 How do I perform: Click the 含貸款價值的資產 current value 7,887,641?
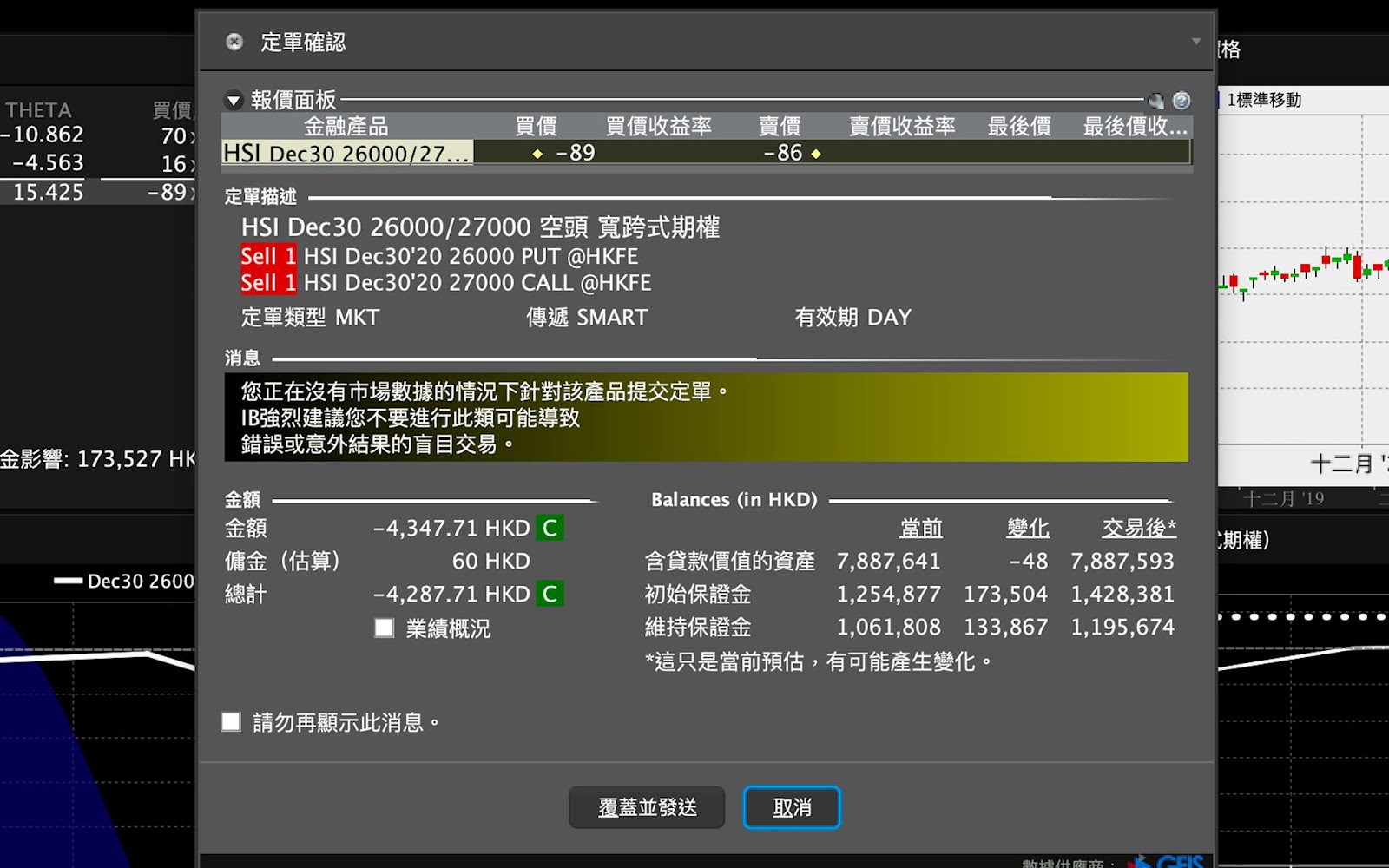point(888,561)
